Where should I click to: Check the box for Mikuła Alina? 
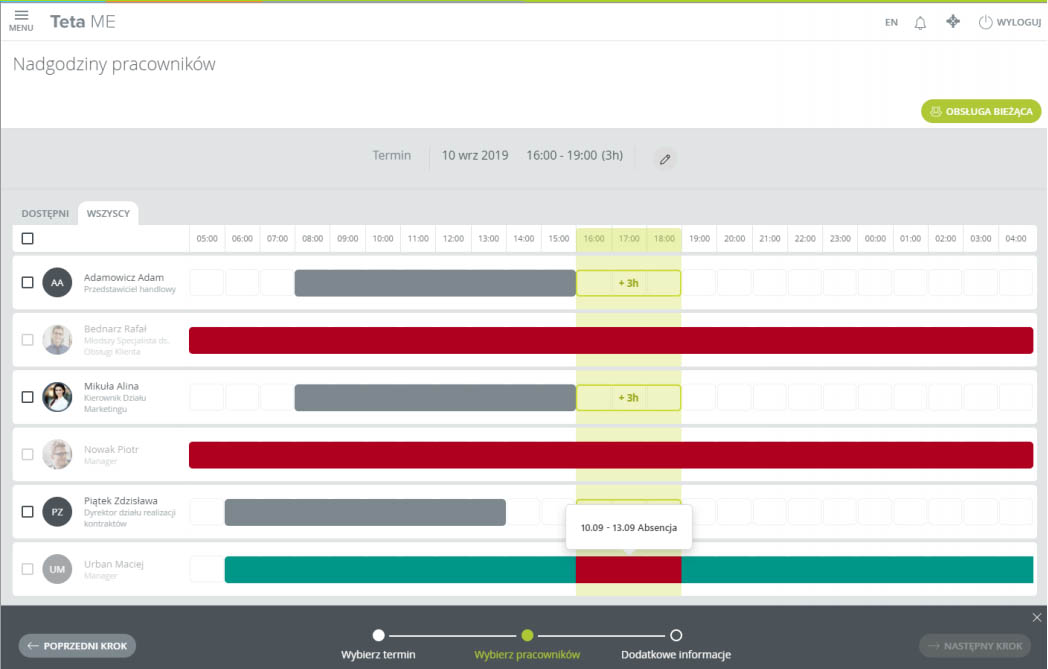pyautogui.click(x=28, y=397)
